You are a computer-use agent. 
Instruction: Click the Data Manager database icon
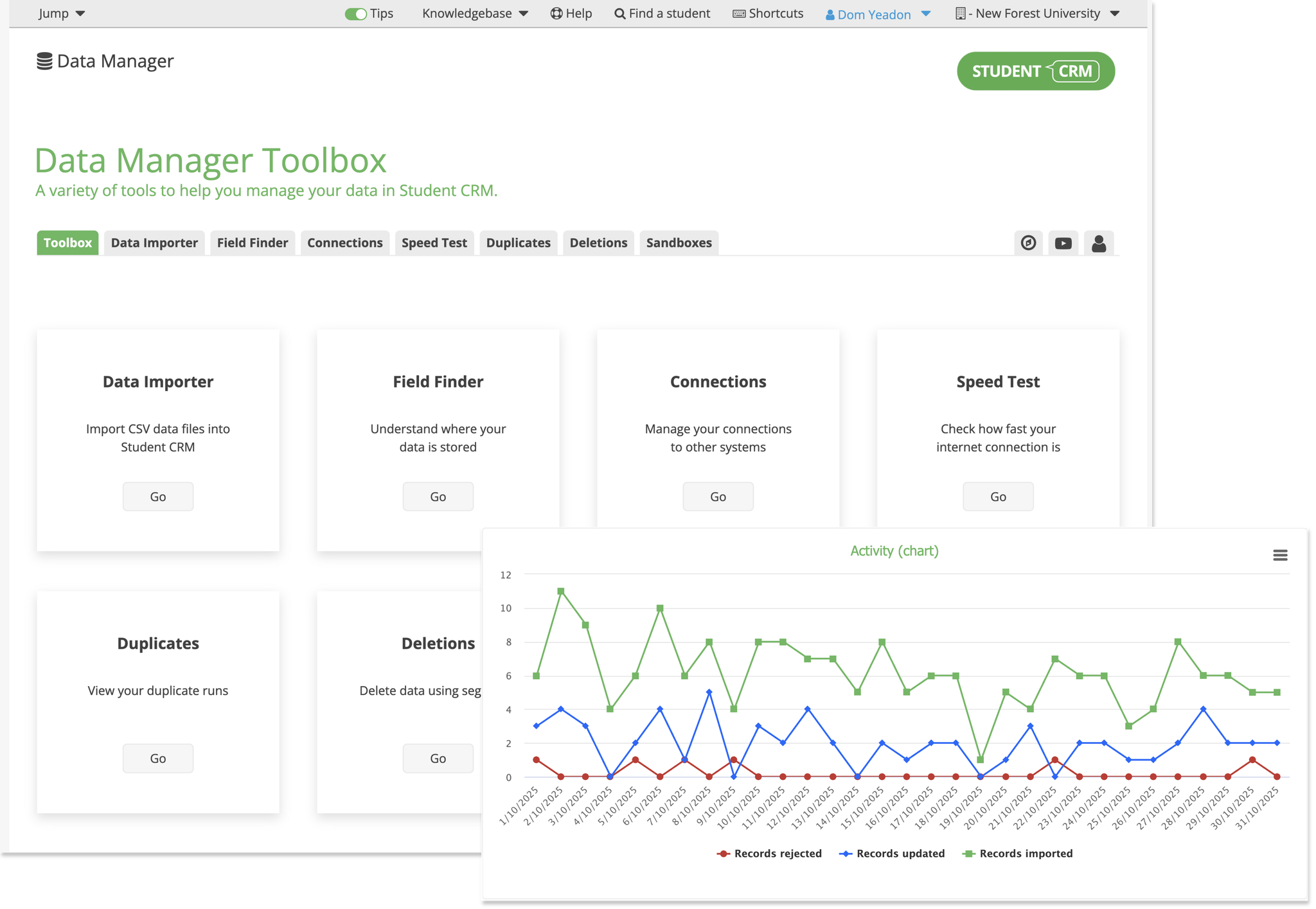pos(44,61)
